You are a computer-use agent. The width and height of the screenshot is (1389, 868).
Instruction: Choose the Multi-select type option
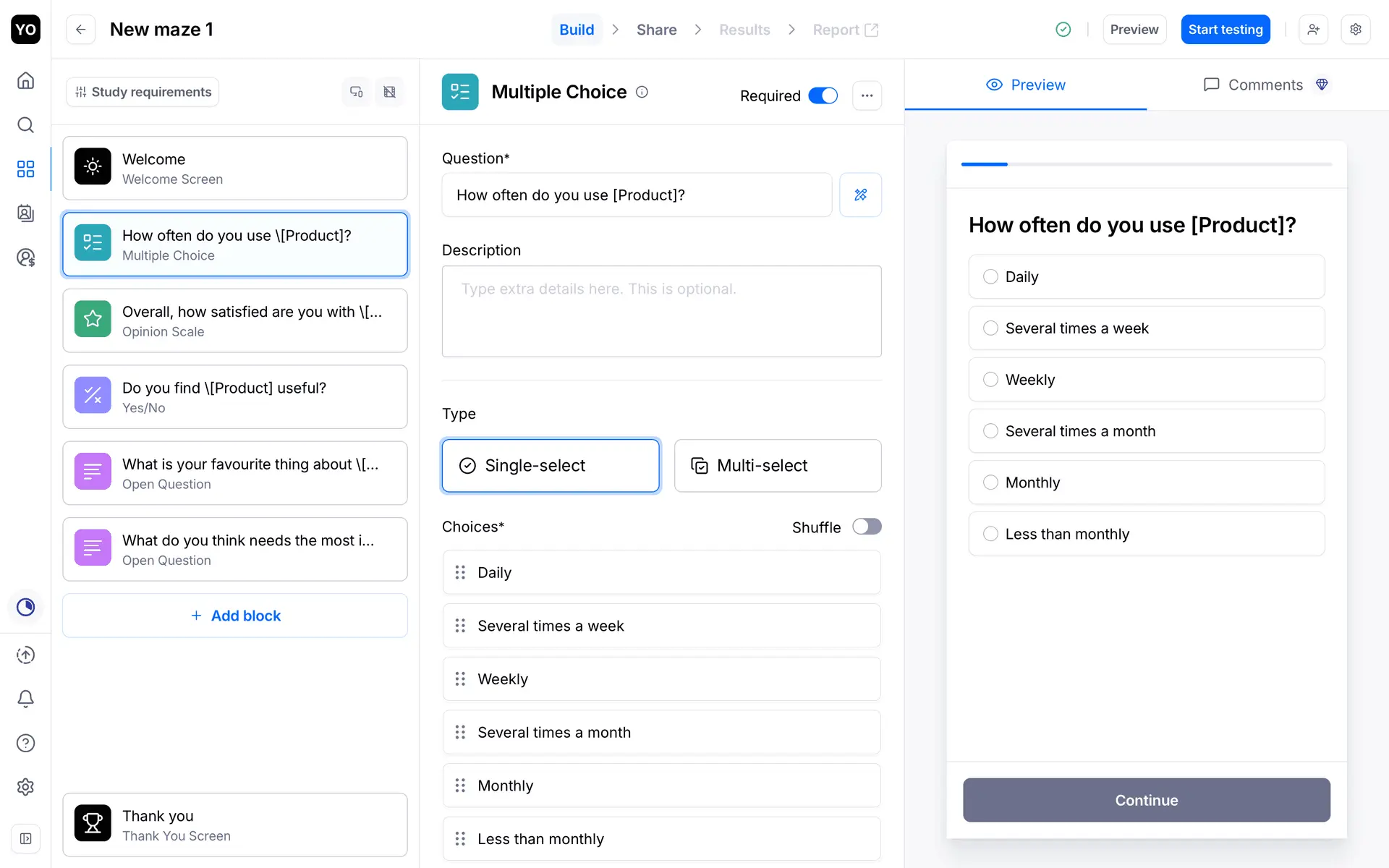coord(777,466)
